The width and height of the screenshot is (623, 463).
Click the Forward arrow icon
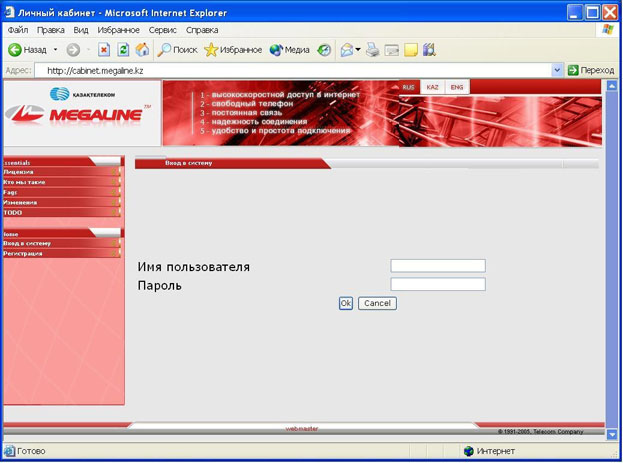tap(73, 50)
